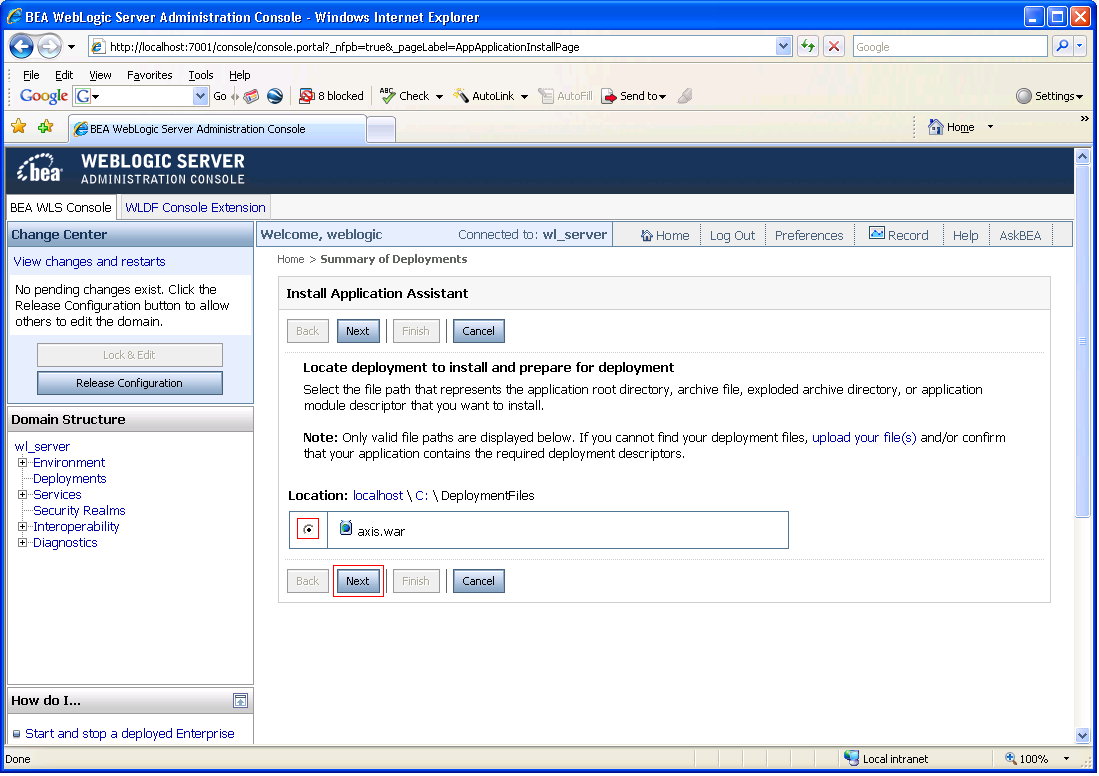Screen dimensions: 1099x776
Task: Click the Home house icon in IE command bar
Action: tap(936, 127)
